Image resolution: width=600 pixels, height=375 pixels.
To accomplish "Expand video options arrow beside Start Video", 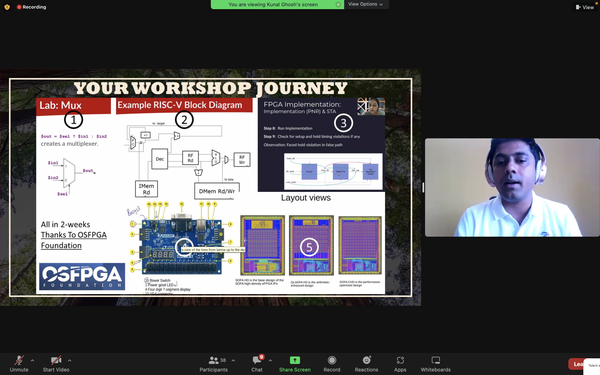I will pyautogui.click(x=69, y=360).
